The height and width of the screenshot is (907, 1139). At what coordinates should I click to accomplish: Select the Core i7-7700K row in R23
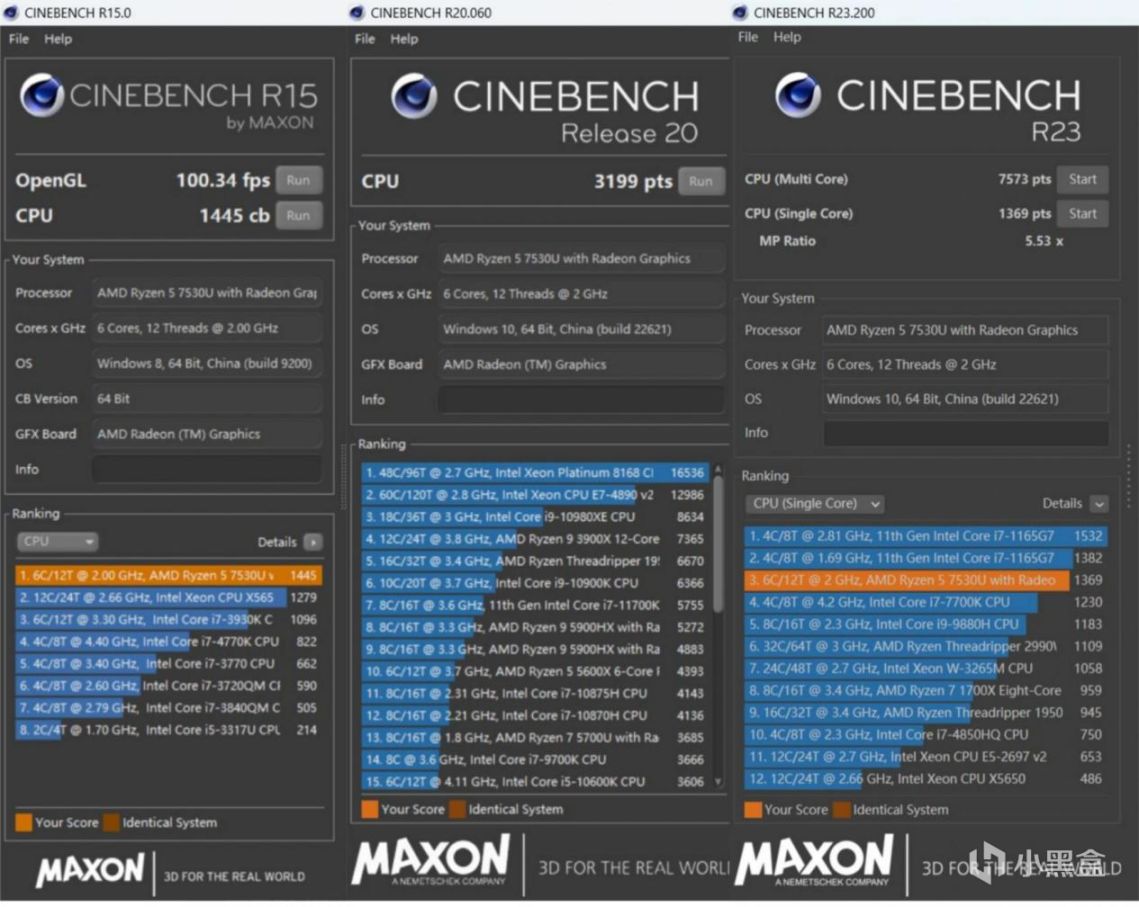click(x=925, y=602)
